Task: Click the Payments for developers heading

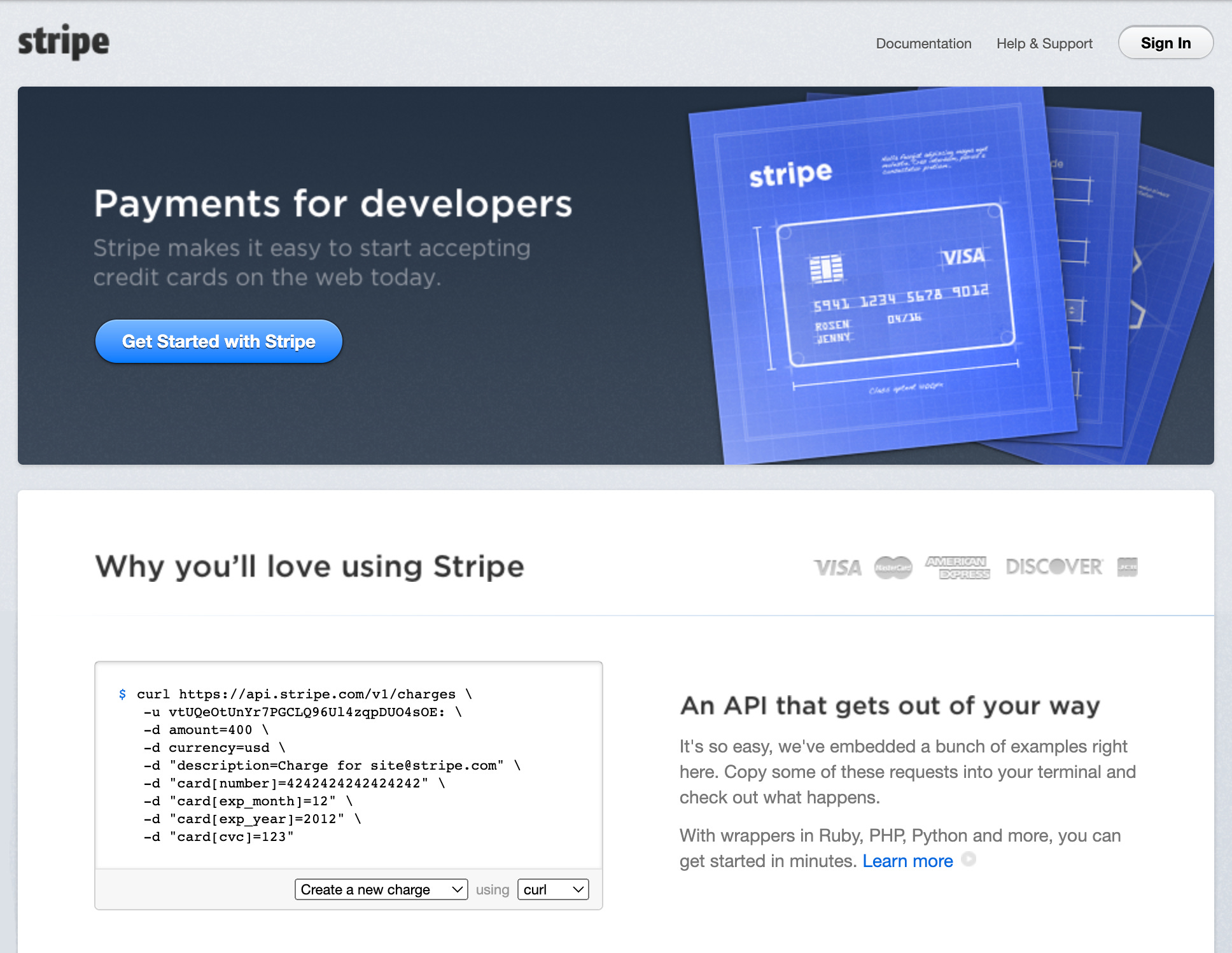Action: (x=333, y=204)
